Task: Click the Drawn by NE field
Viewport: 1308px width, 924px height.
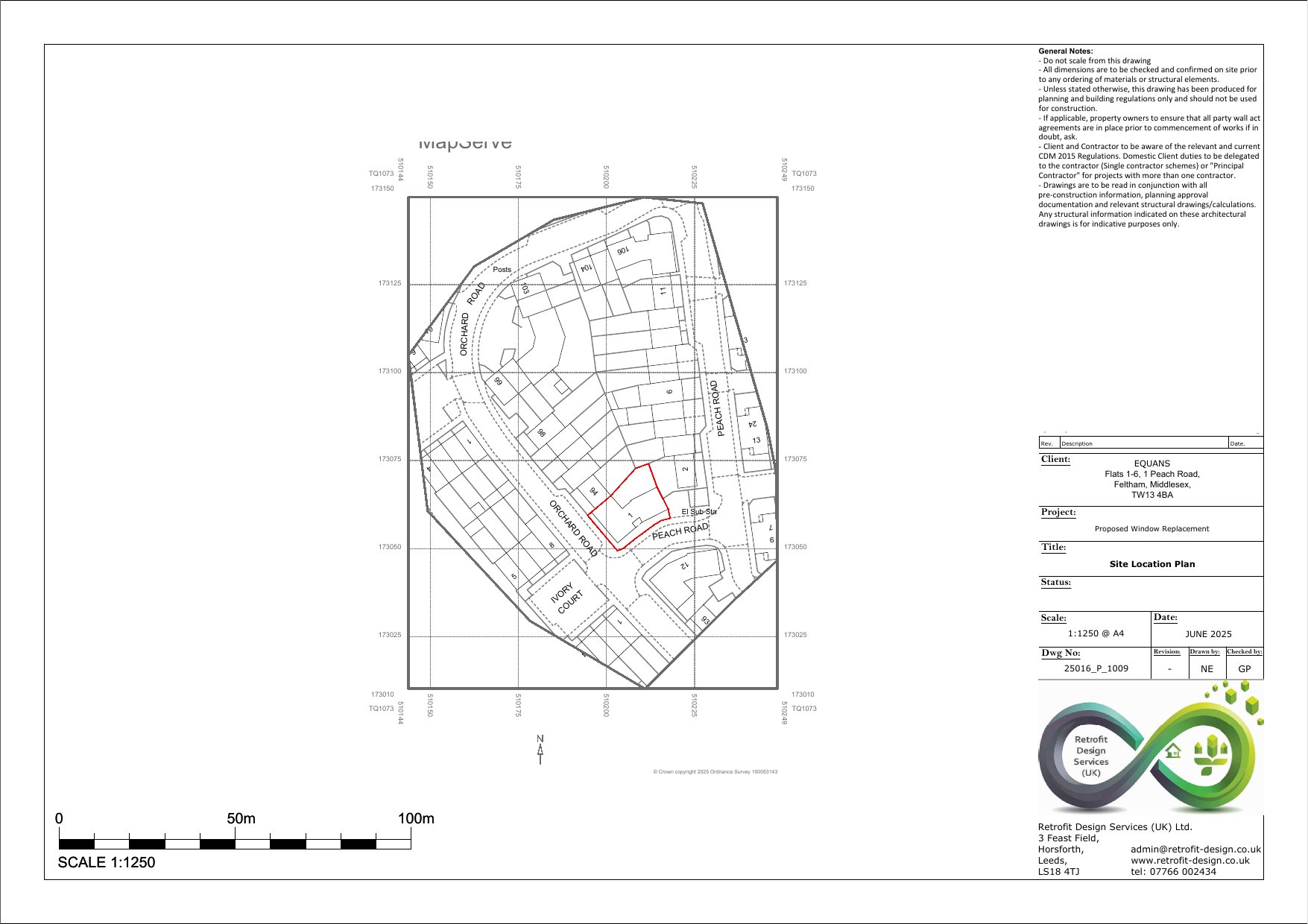Action: tap(1207, 669)
